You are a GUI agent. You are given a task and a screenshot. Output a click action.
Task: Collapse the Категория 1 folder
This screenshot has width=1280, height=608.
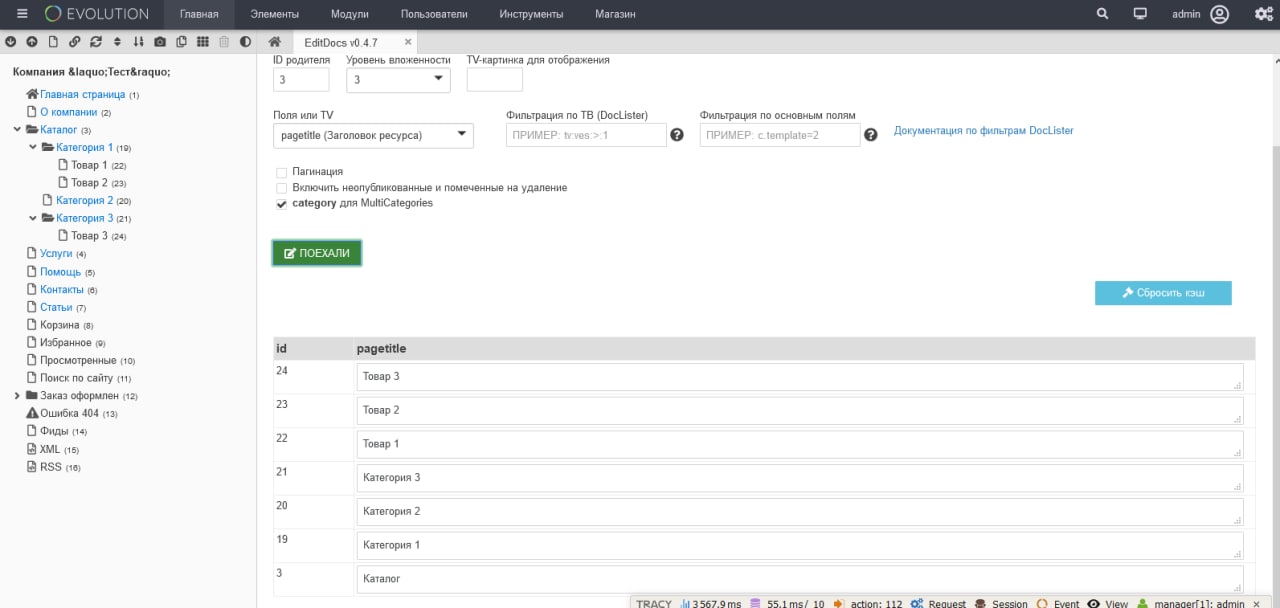[33, 148]
